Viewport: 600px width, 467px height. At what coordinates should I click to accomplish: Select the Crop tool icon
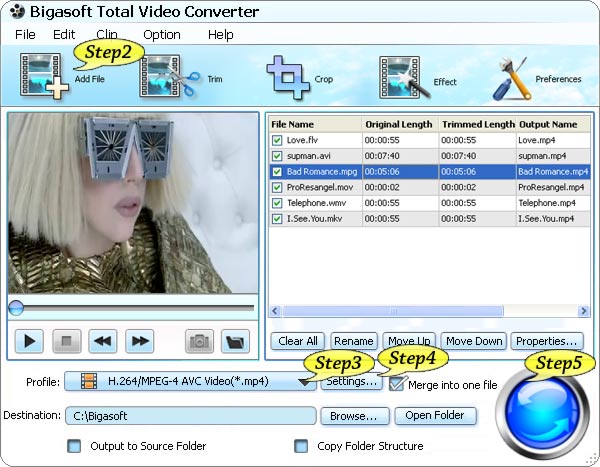click(287, 78)
